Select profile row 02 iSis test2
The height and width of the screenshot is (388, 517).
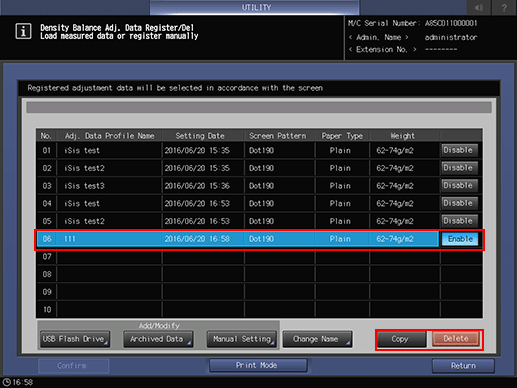click(x=237, y=168)
